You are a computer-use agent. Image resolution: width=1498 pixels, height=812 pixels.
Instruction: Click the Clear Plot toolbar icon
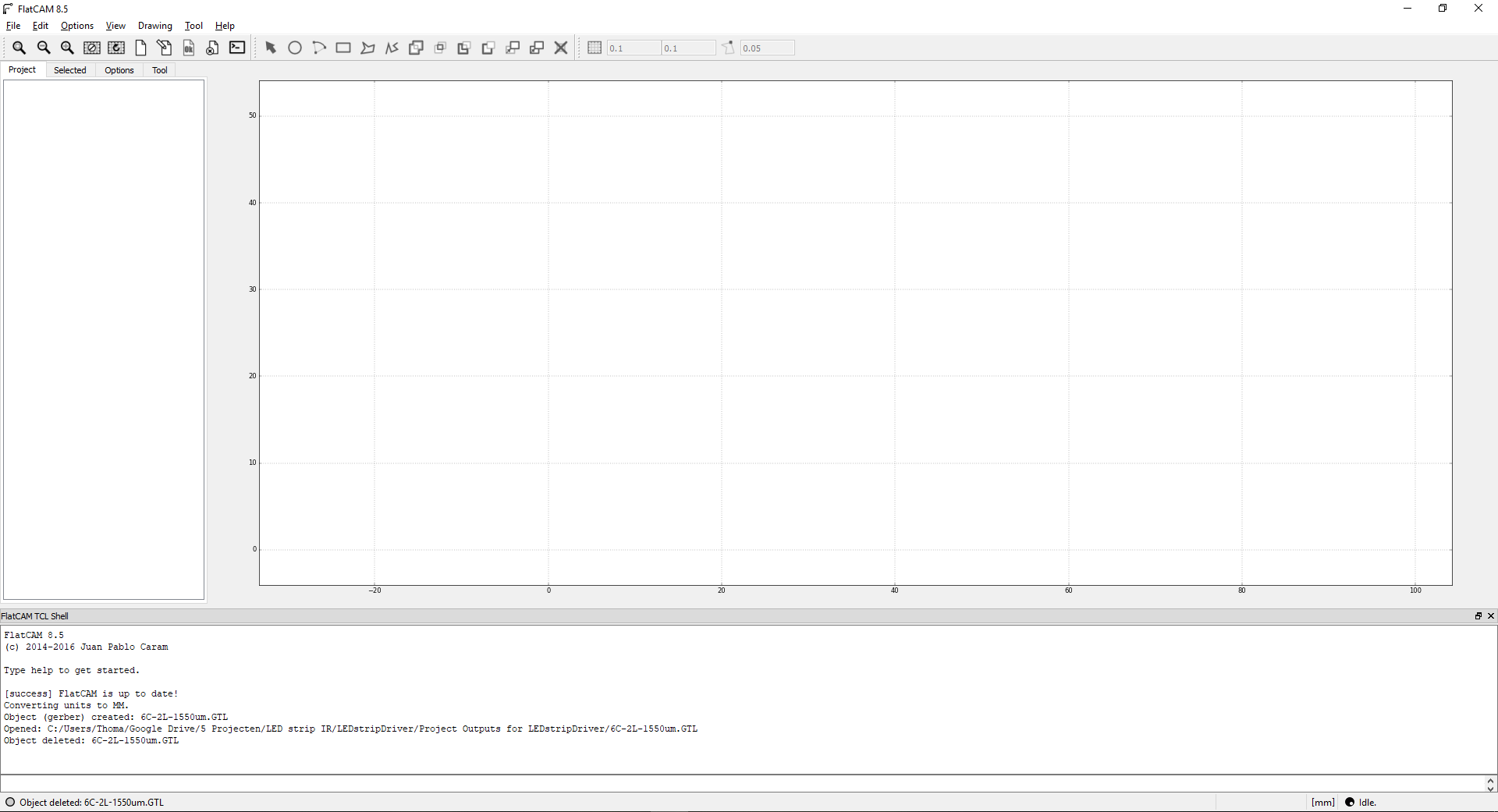tap(92, 48)
